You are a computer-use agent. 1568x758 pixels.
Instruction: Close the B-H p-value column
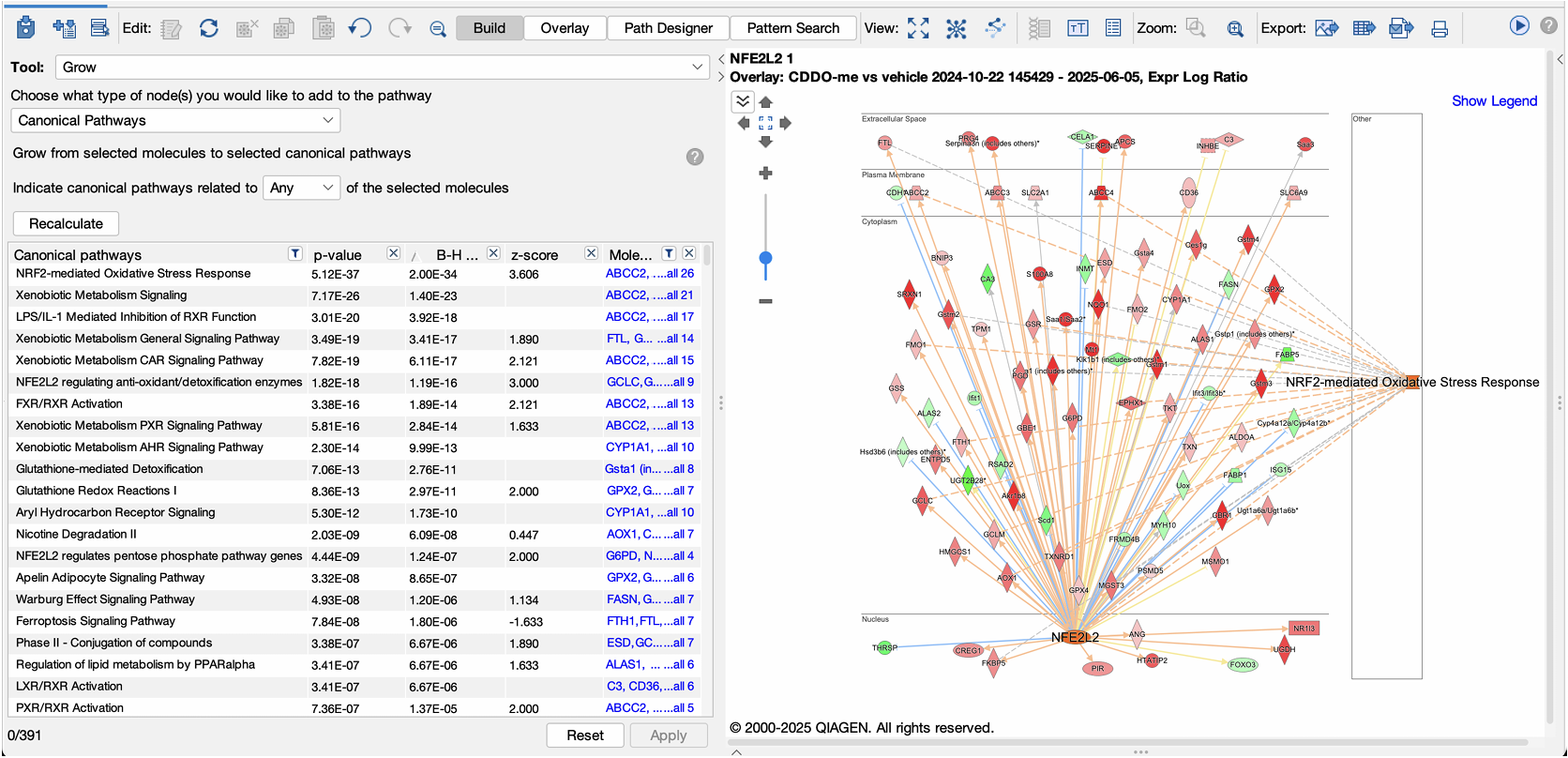point(493,253)
